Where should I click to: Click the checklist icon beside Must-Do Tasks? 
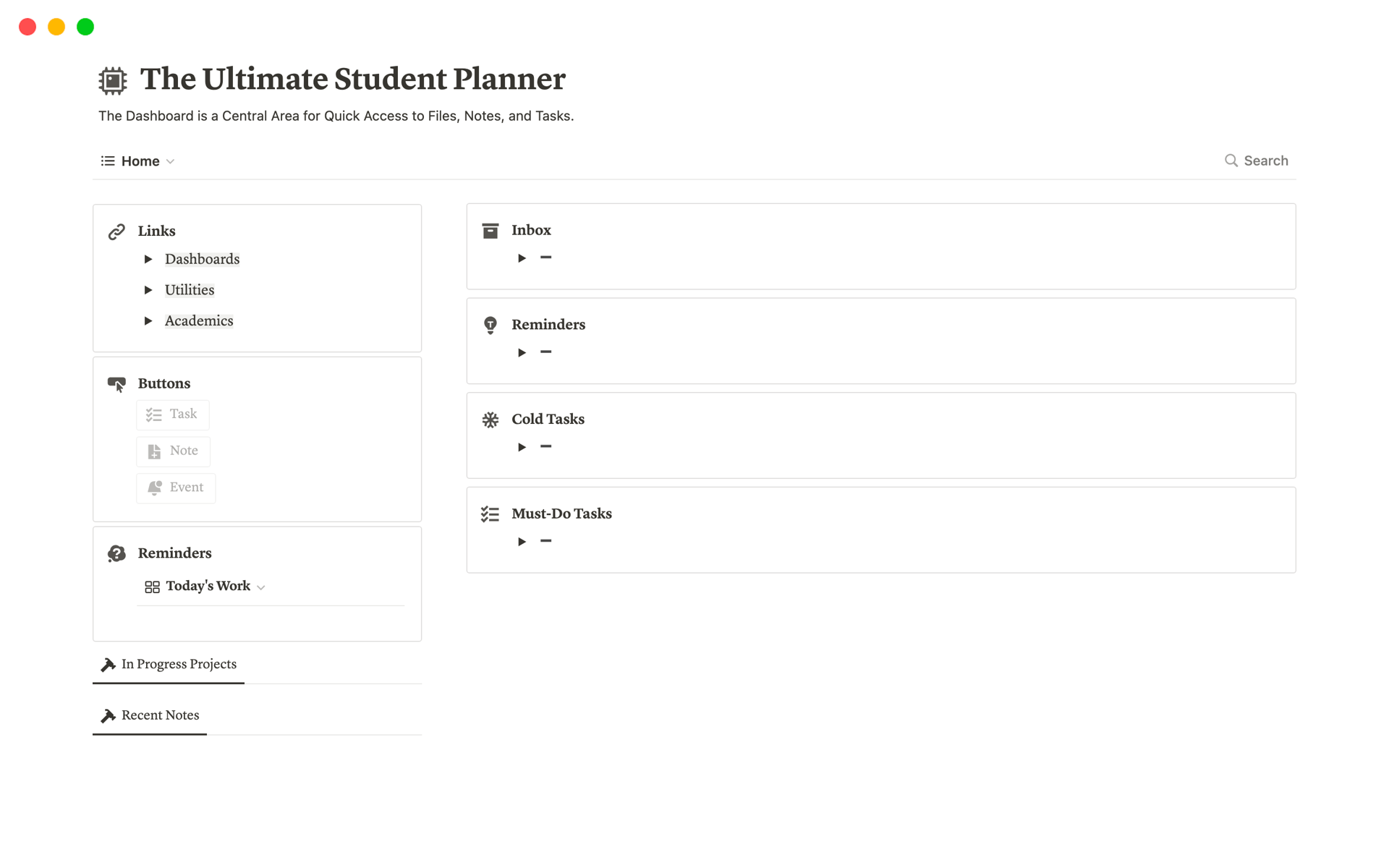(490, 514)
